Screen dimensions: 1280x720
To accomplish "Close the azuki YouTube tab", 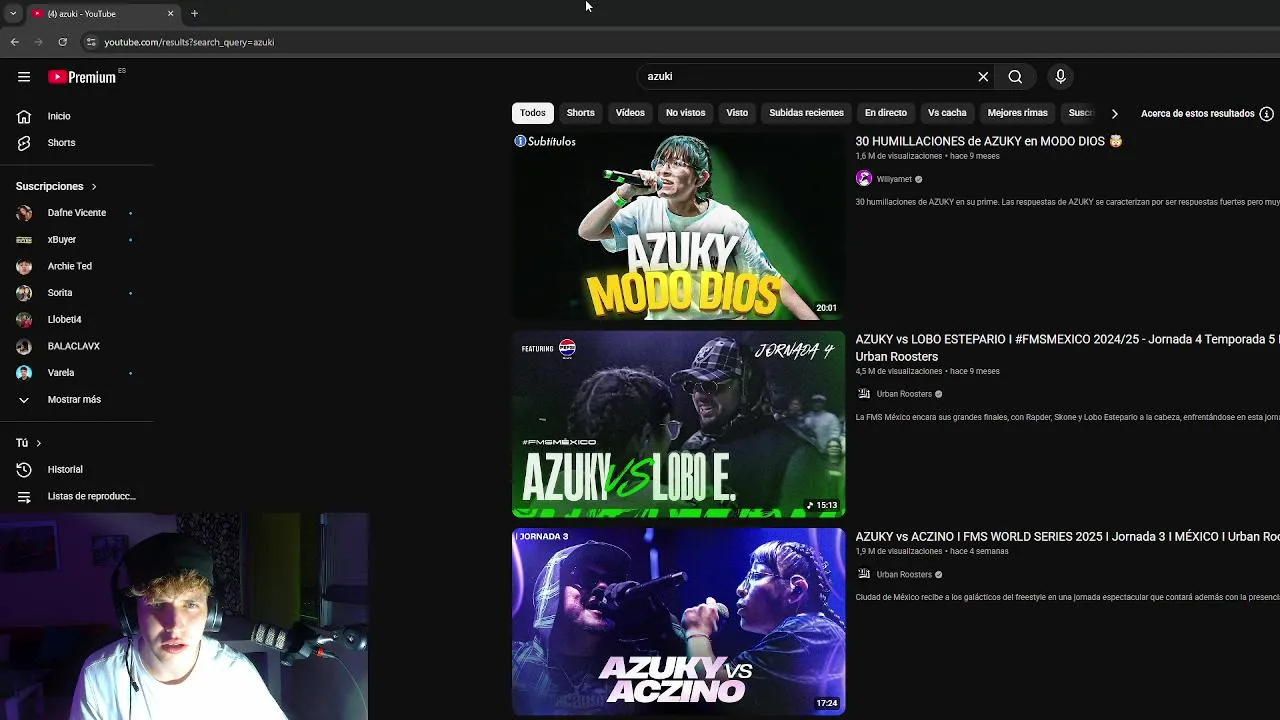I will [x=170, y=13].
